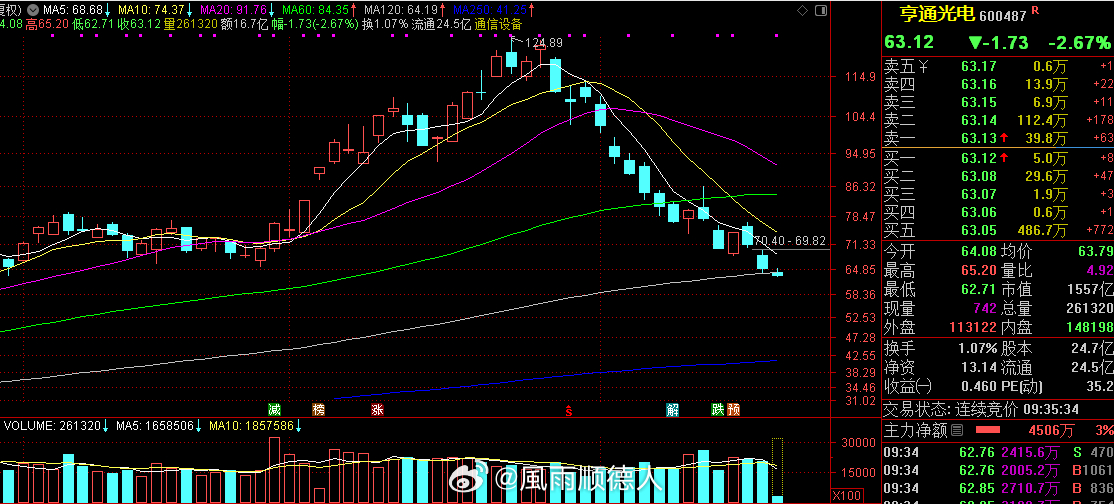Click the 现量 value 742

(984, 309)
